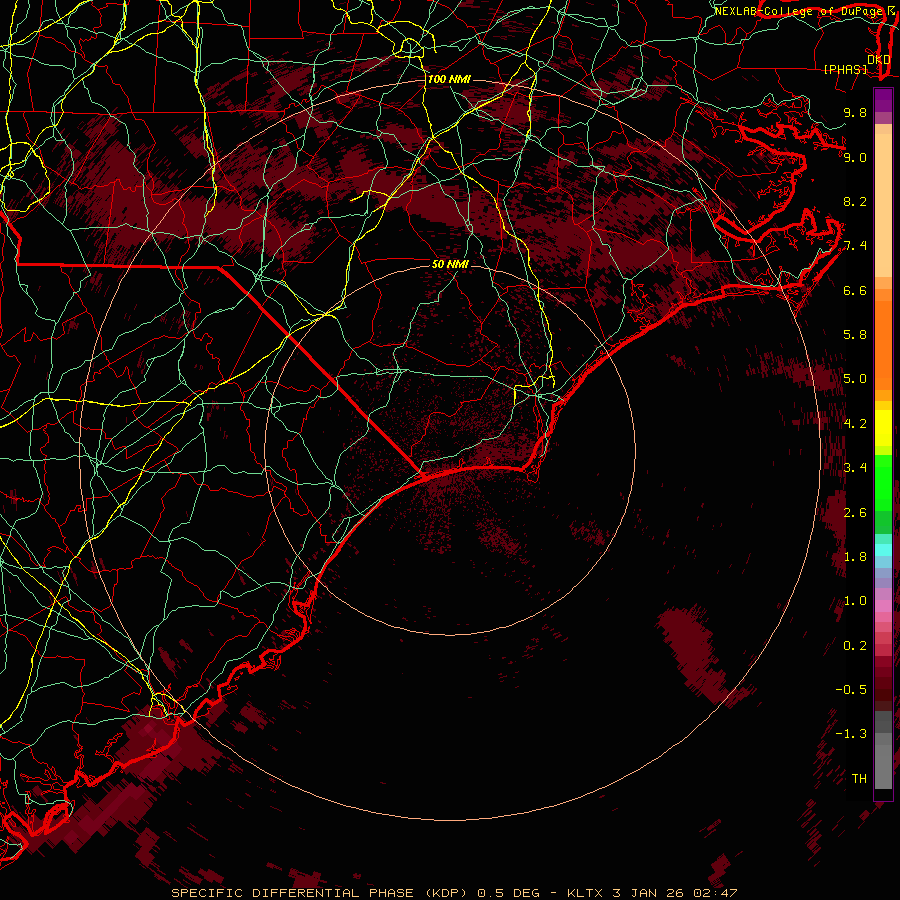Click the 5.0 legend value
The width and height of the screenshot is (900, 900).
coord(855,379)
